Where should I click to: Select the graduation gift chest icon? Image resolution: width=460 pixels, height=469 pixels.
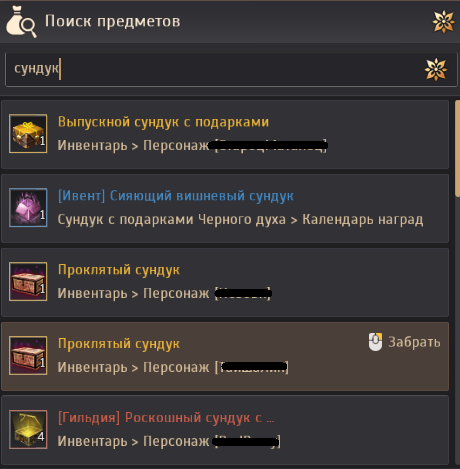[28, 134]
